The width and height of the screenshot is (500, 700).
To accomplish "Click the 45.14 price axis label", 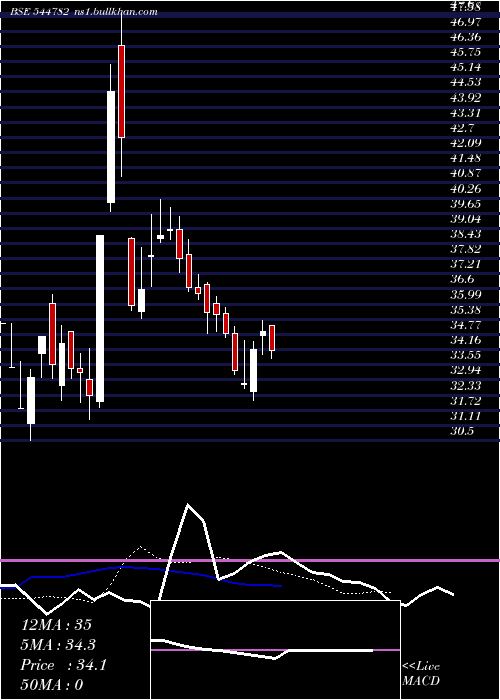I will coord(466,67).
